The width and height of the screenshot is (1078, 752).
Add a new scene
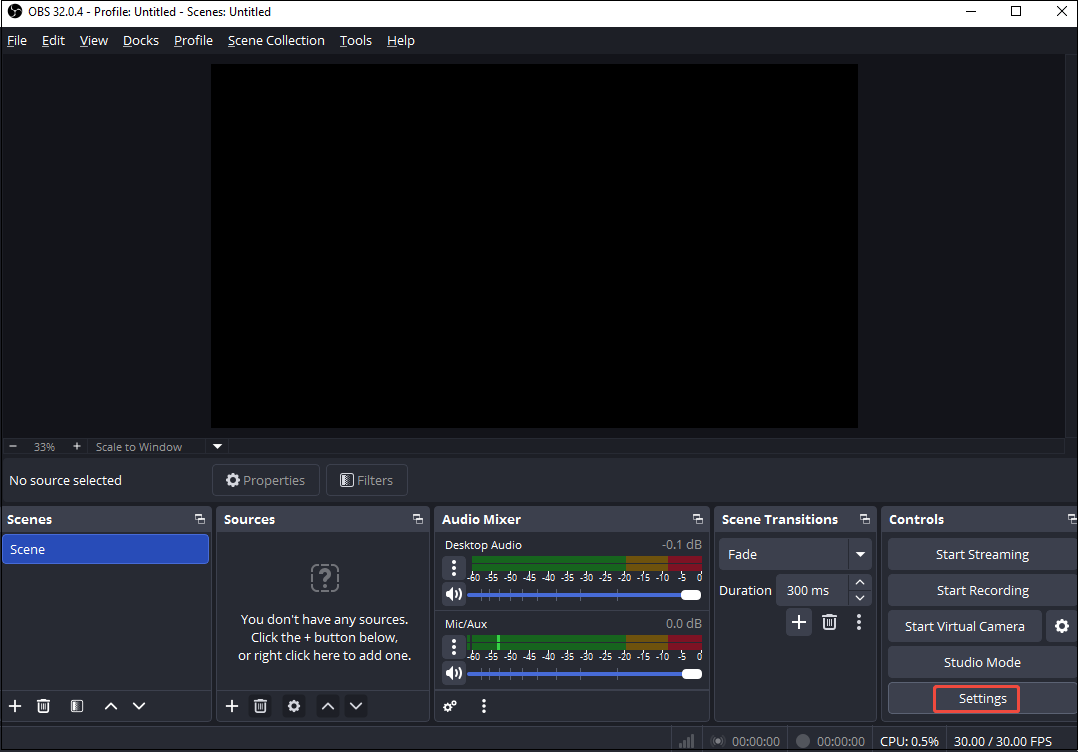[14, 706]
